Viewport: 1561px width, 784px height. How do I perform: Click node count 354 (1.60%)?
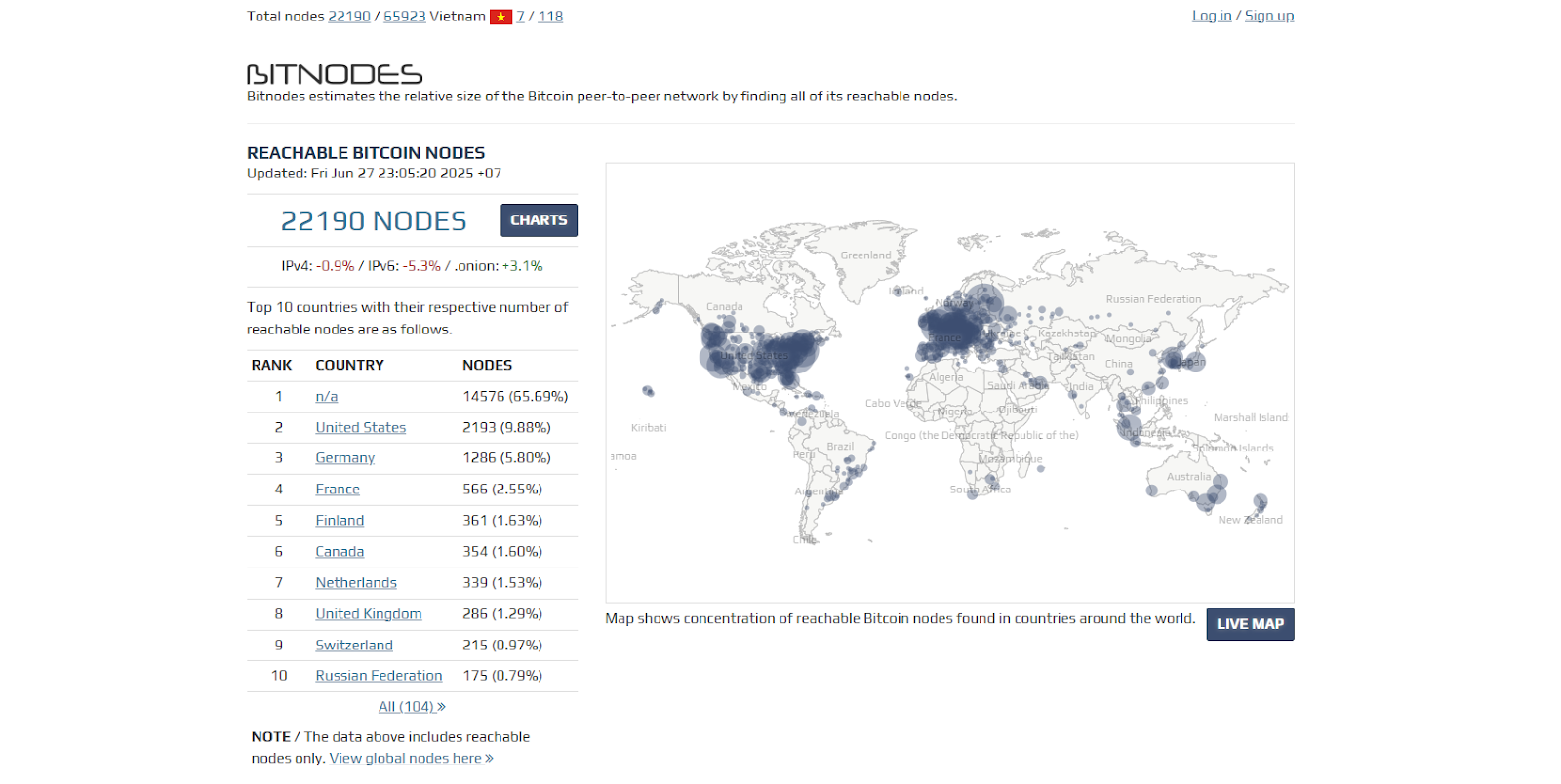(x=502, y=552)
